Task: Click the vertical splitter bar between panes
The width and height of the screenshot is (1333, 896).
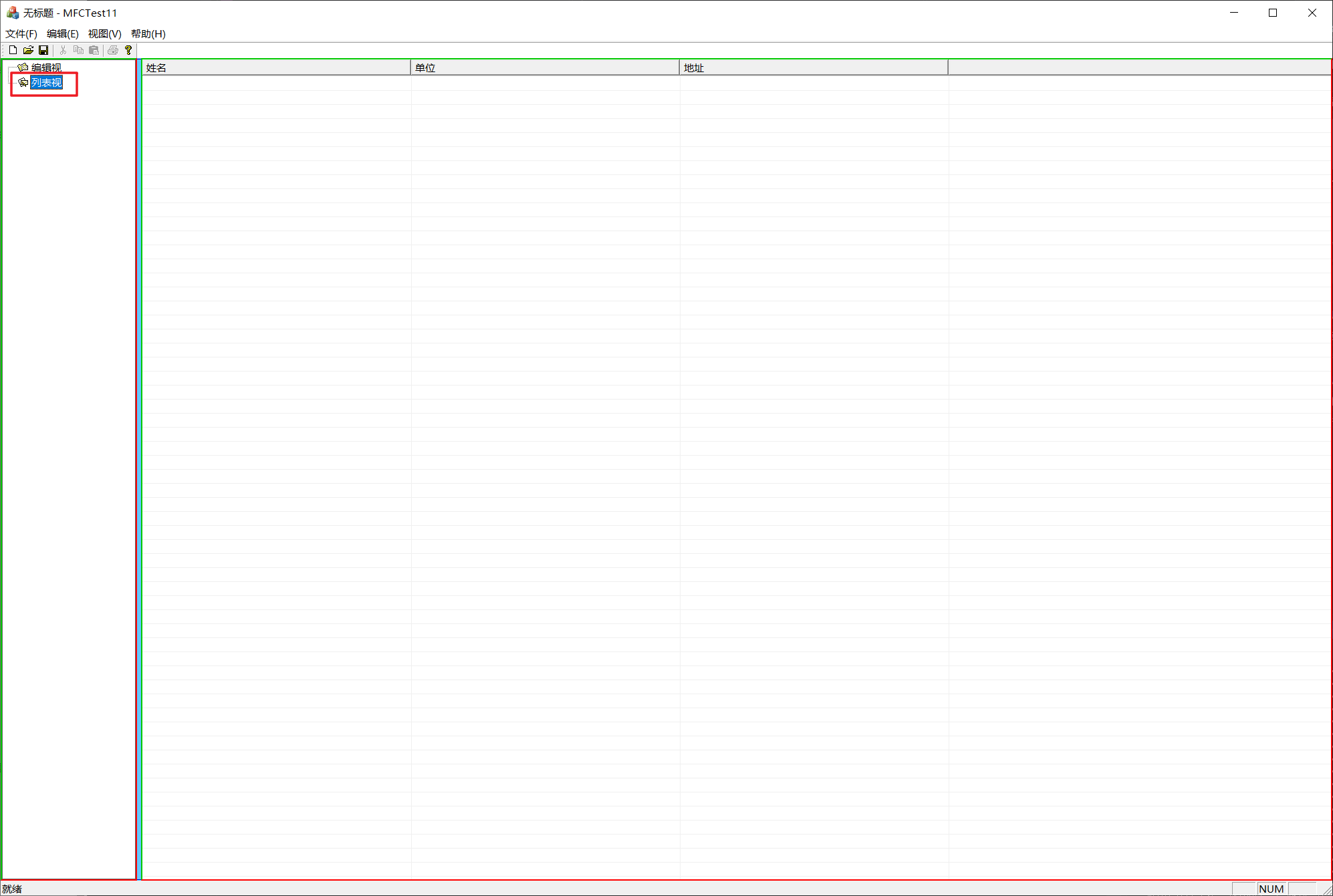Action: tap(139, 468)
